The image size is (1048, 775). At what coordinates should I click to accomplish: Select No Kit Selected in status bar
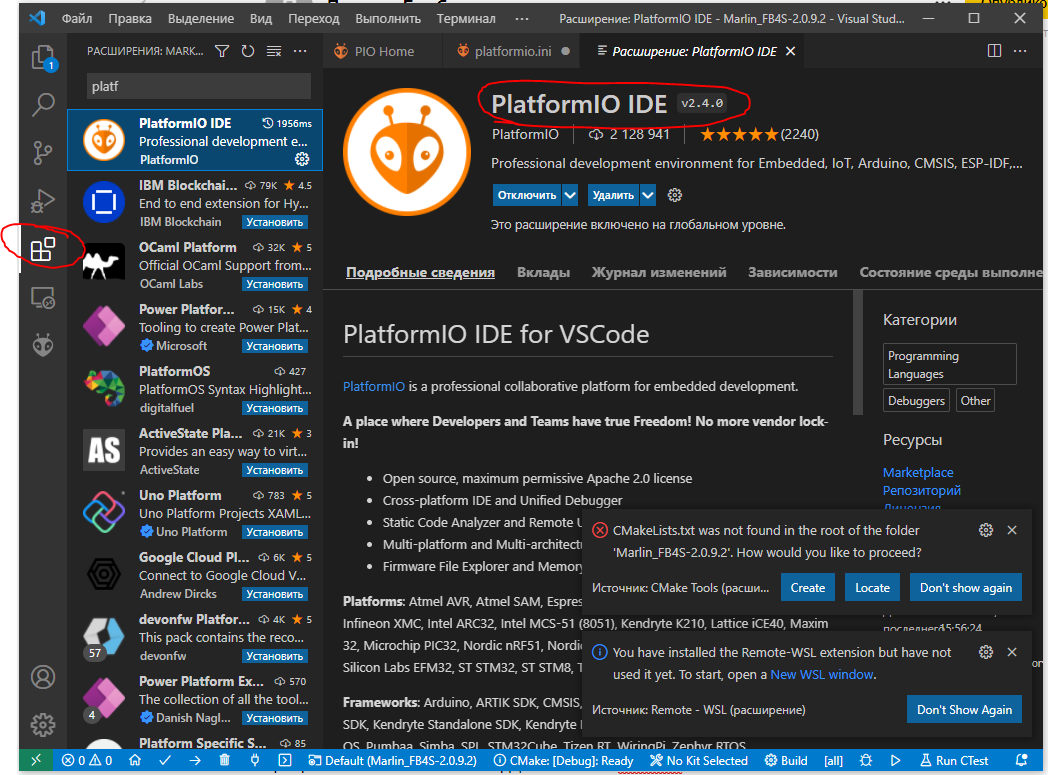click(699, 760)
